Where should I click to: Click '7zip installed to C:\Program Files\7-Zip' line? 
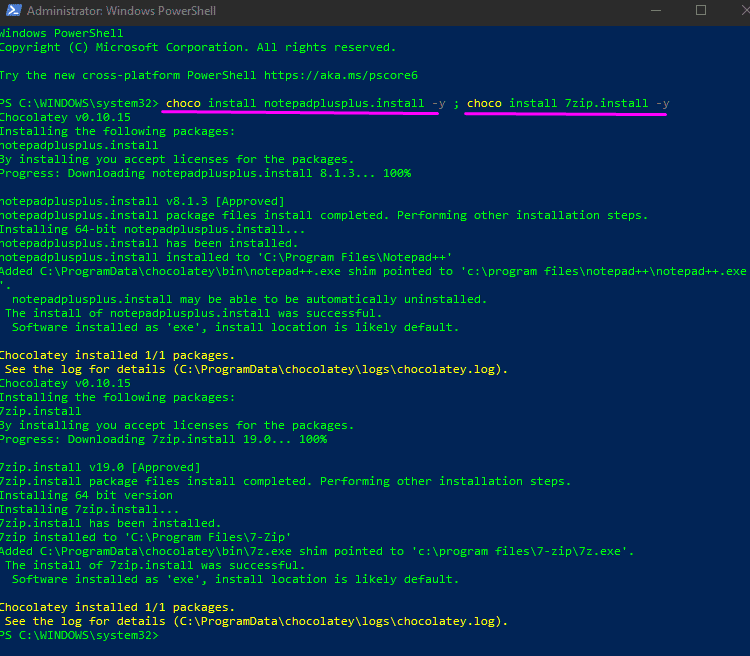click(145, 537)
